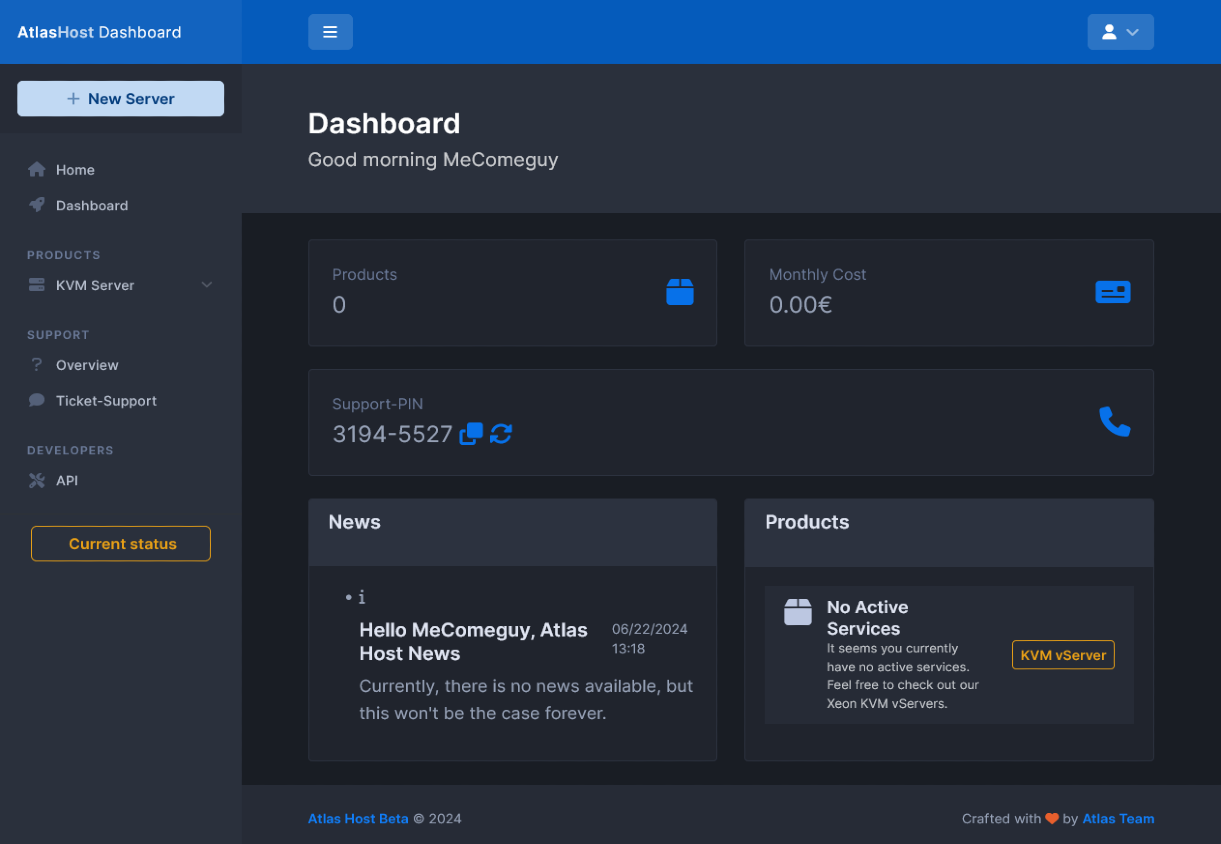
Task: Regenerate the Support-PIN via refresh icon
Action: coord(501,434)
